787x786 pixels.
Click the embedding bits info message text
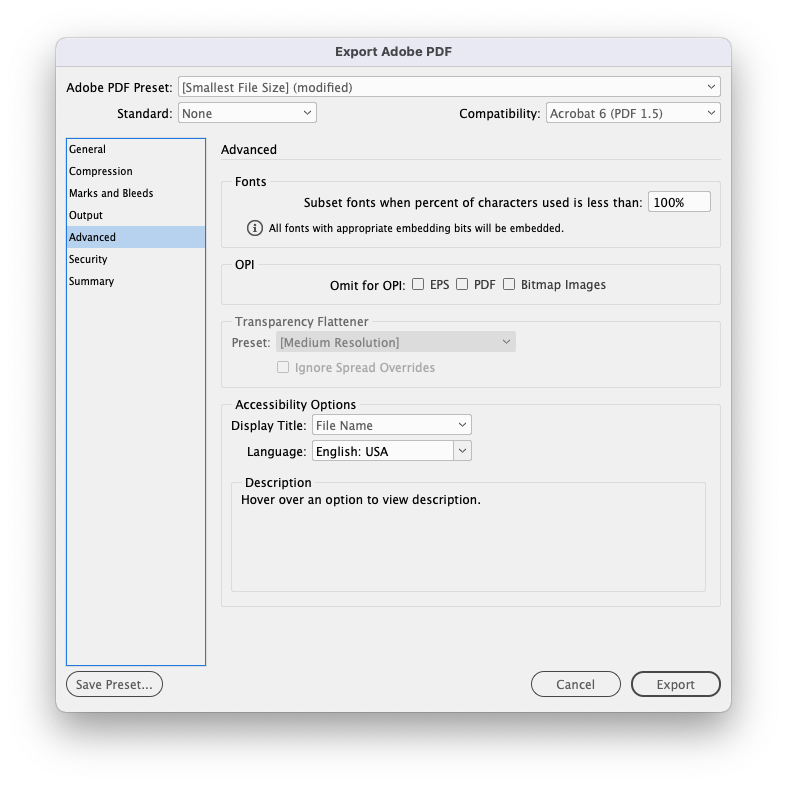[x=416, y=228]
